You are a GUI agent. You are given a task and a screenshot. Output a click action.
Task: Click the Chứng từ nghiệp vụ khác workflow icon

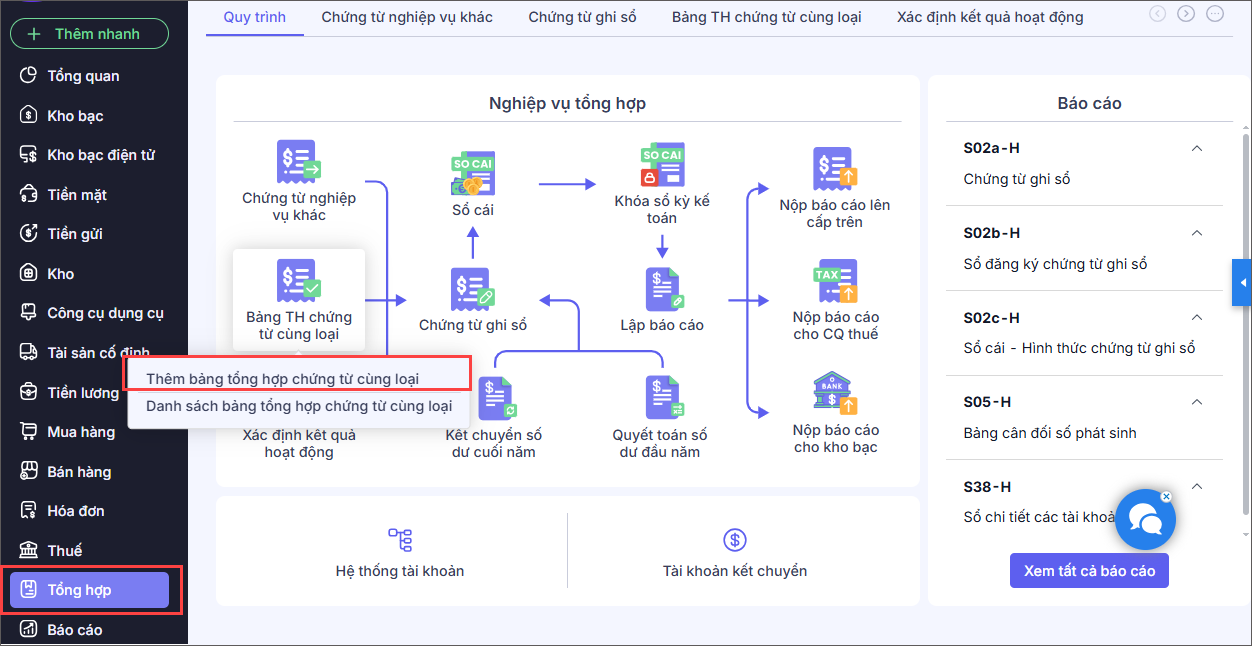[x=298, y=162]
